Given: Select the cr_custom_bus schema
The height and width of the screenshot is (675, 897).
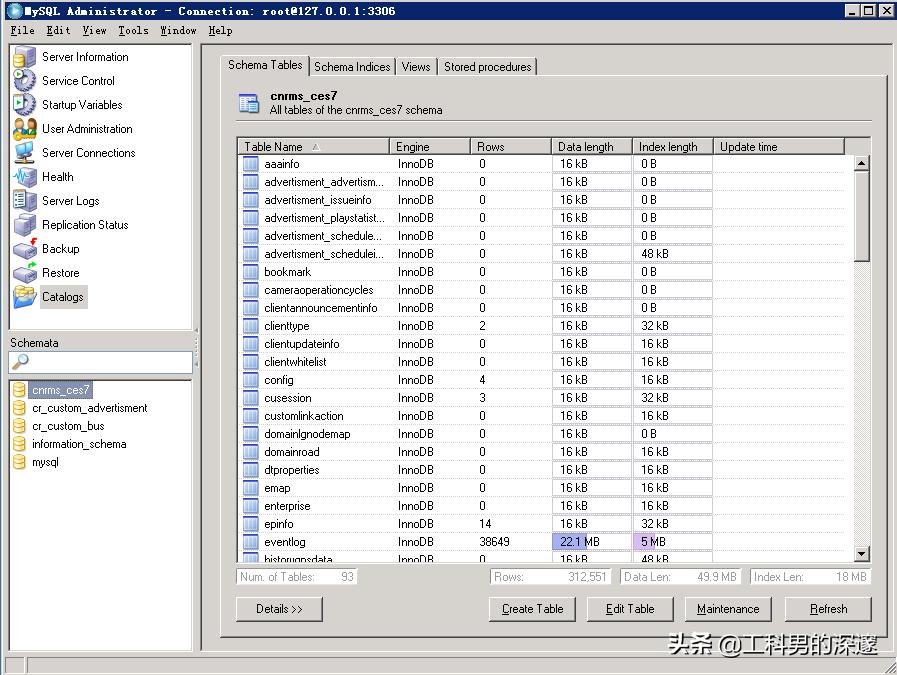Looking at the screenshot, I should 68,426.
